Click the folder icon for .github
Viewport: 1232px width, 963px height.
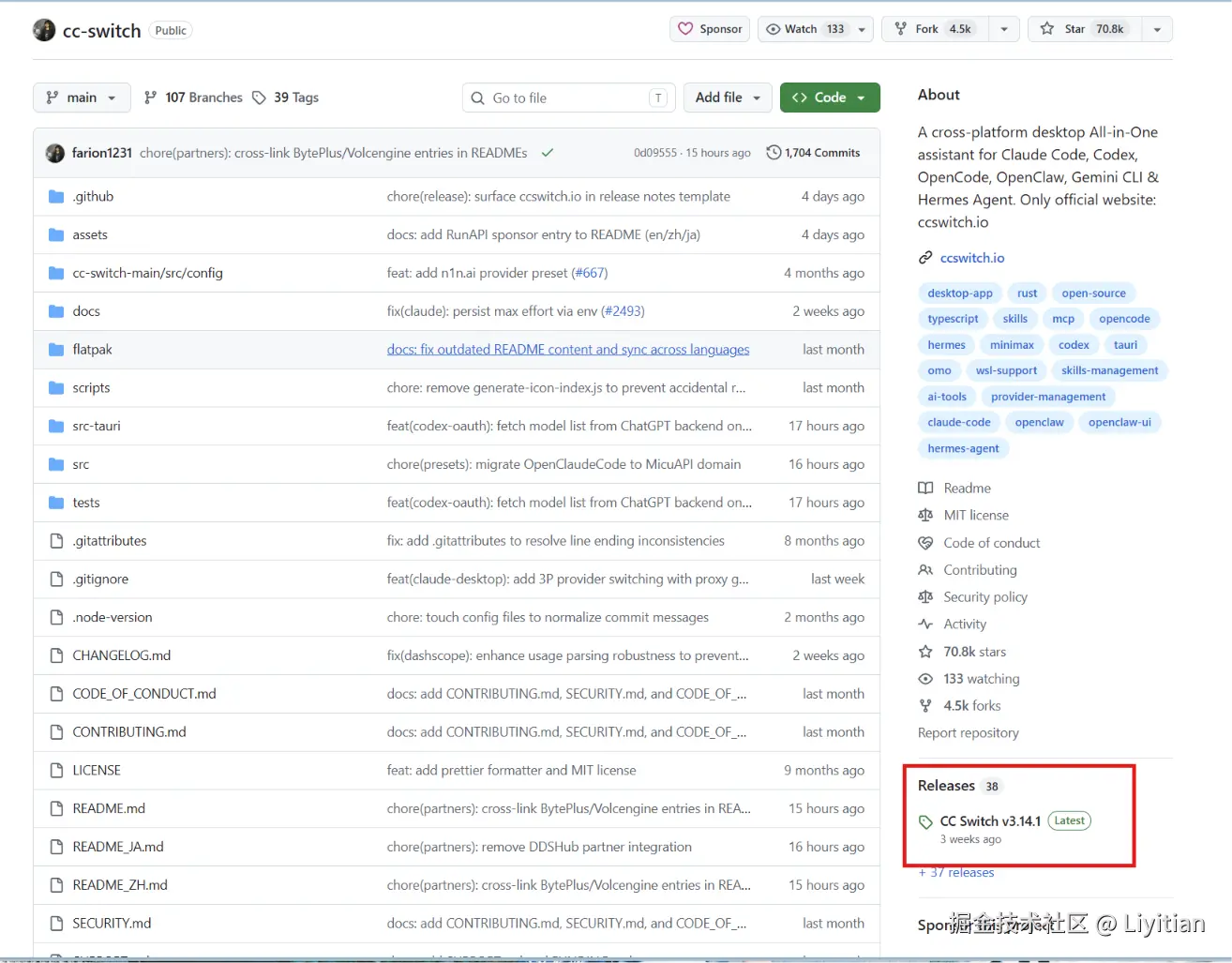point(56,197)
